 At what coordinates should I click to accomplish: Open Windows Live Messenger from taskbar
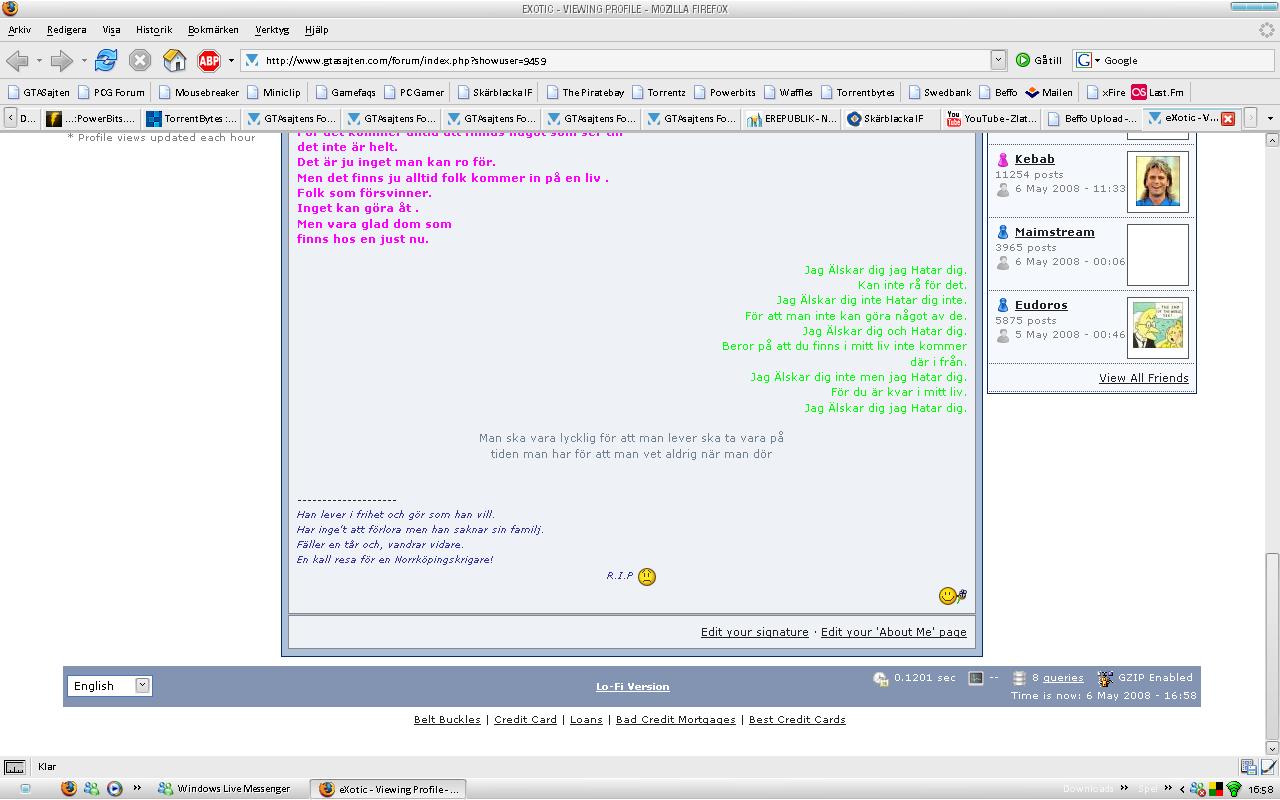[x=225, y=789]
